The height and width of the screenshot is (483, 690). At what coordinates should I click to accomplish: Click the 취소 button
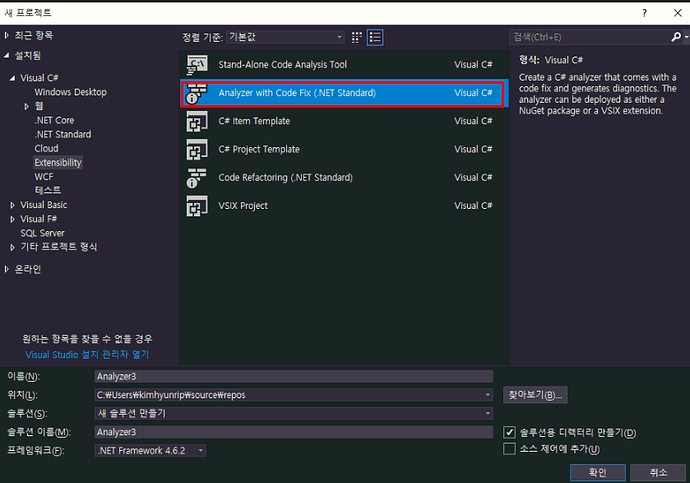click(658, 472)
